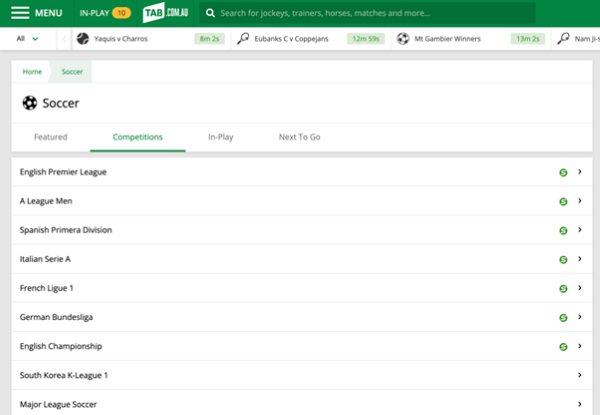Click the search magnifier icon
This screenshot has height=415, width=600.
click(210, 13)
